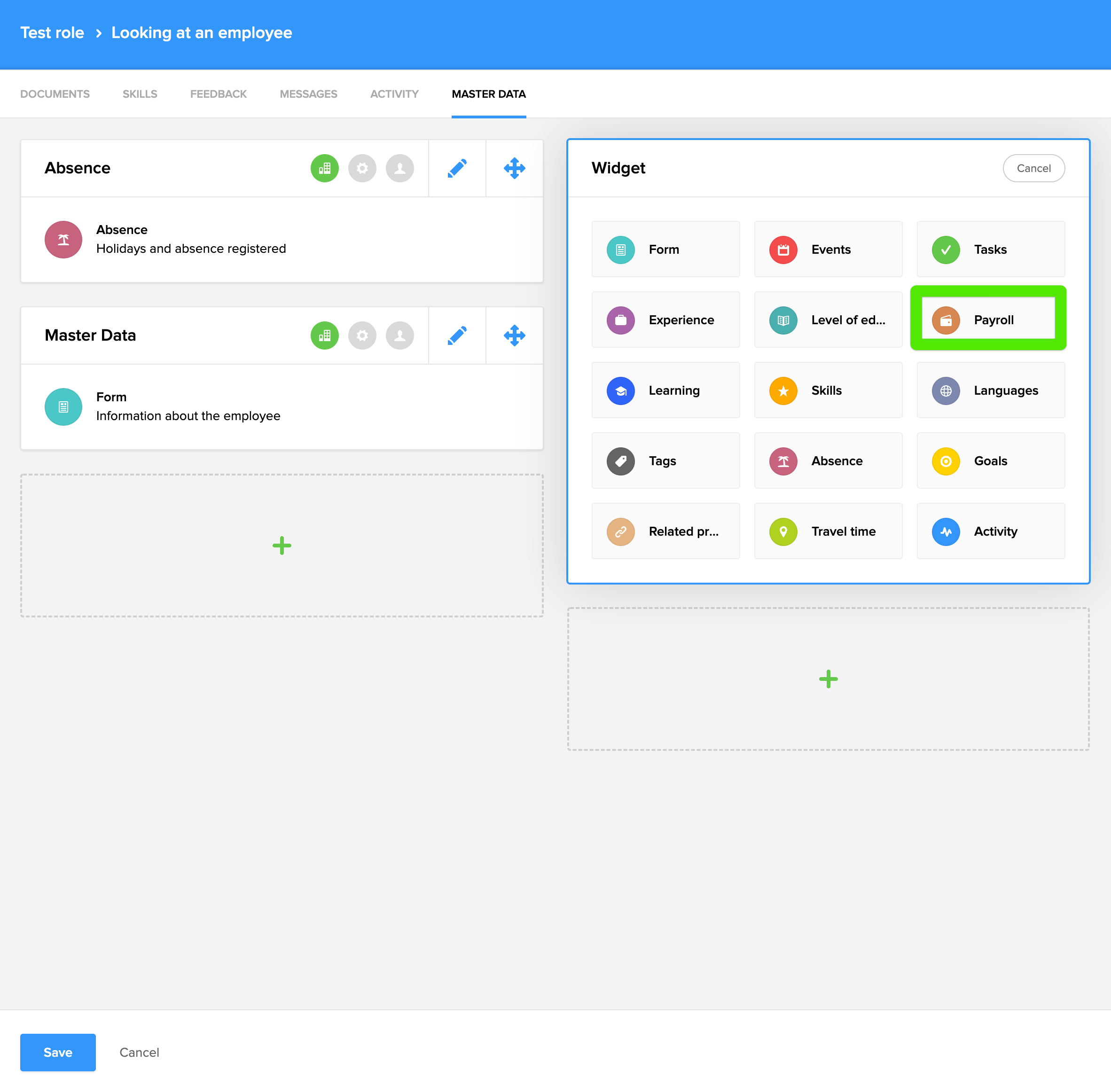Viewport: 1111px width, 1092px height.
Task: Select the Goals widget tile
Action: pyautogui.click(x=990, y=461)
